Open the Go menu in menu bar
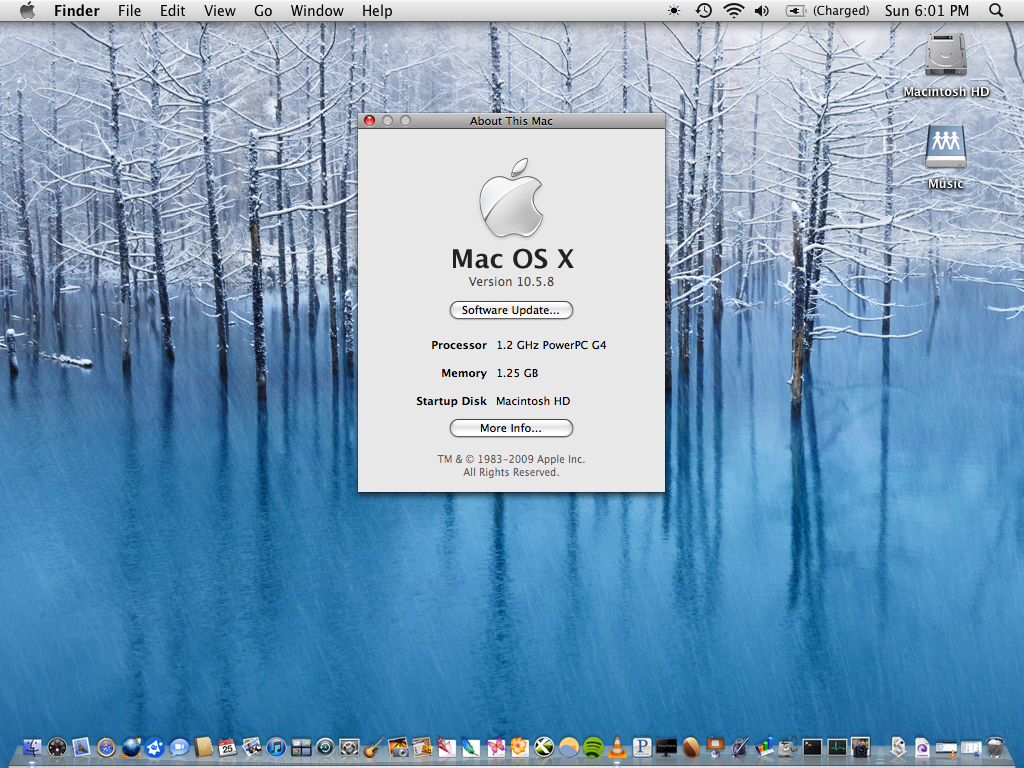 263,11
